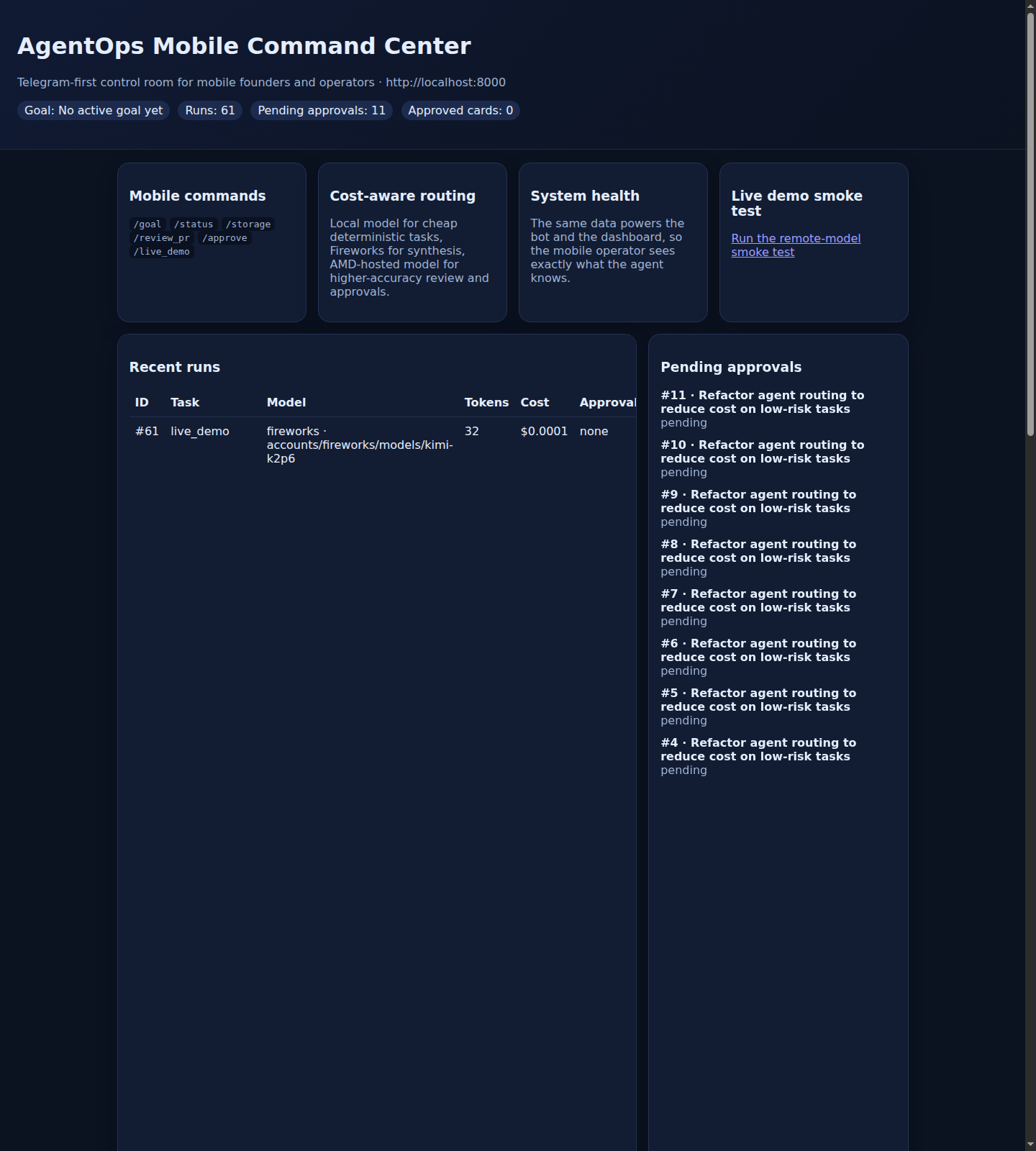
Task: Click the 'Runs: 61' badge
Action: [210, 111]
